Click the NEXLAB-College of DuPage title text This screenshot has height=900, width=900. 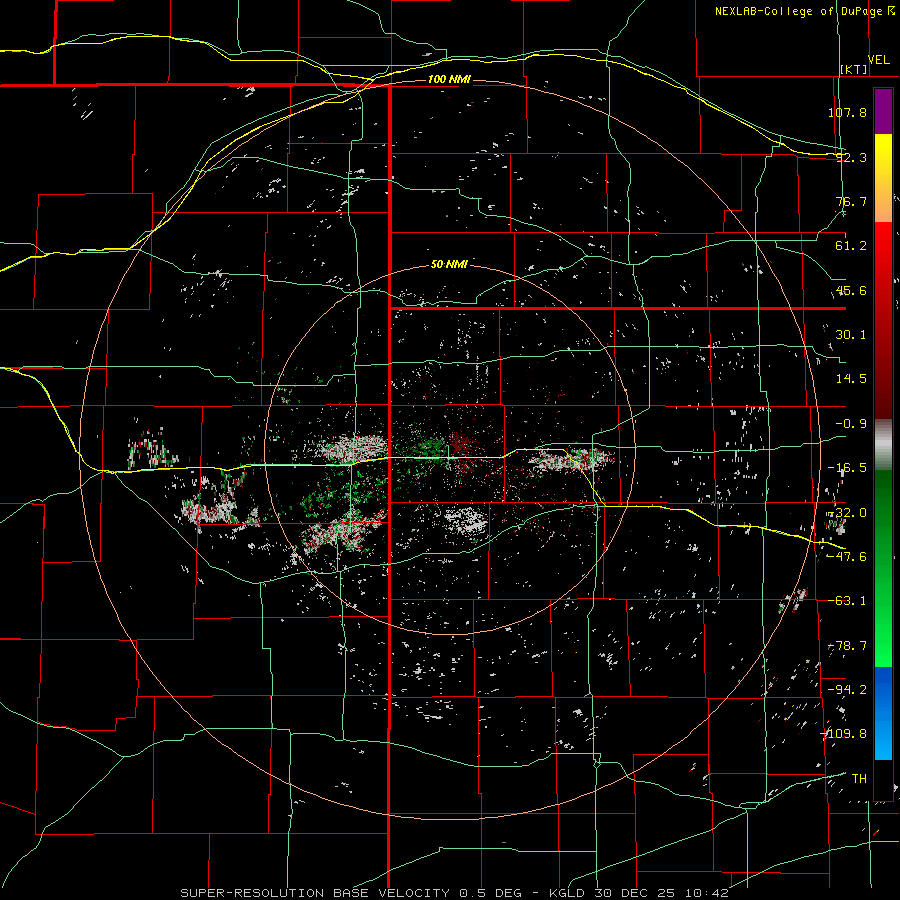(x=798, y=11)
